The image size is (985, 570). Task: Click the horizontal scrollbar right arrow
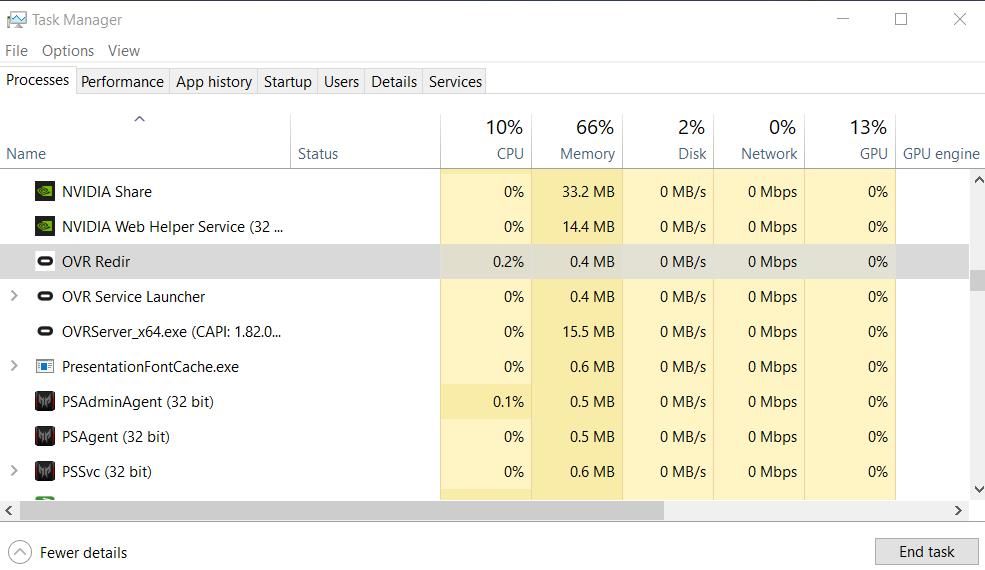pos(957,510)
